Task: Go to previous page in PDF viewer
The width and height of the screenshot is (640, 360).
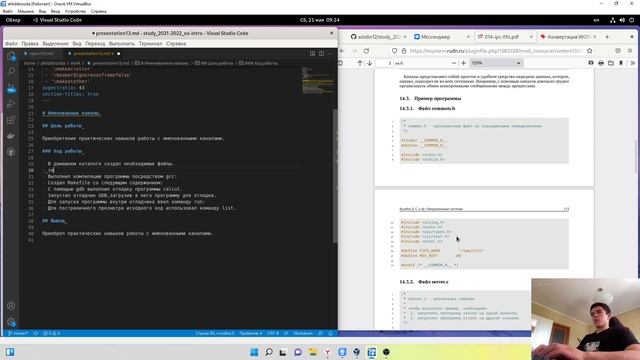Action: click(x=360, y=63)
